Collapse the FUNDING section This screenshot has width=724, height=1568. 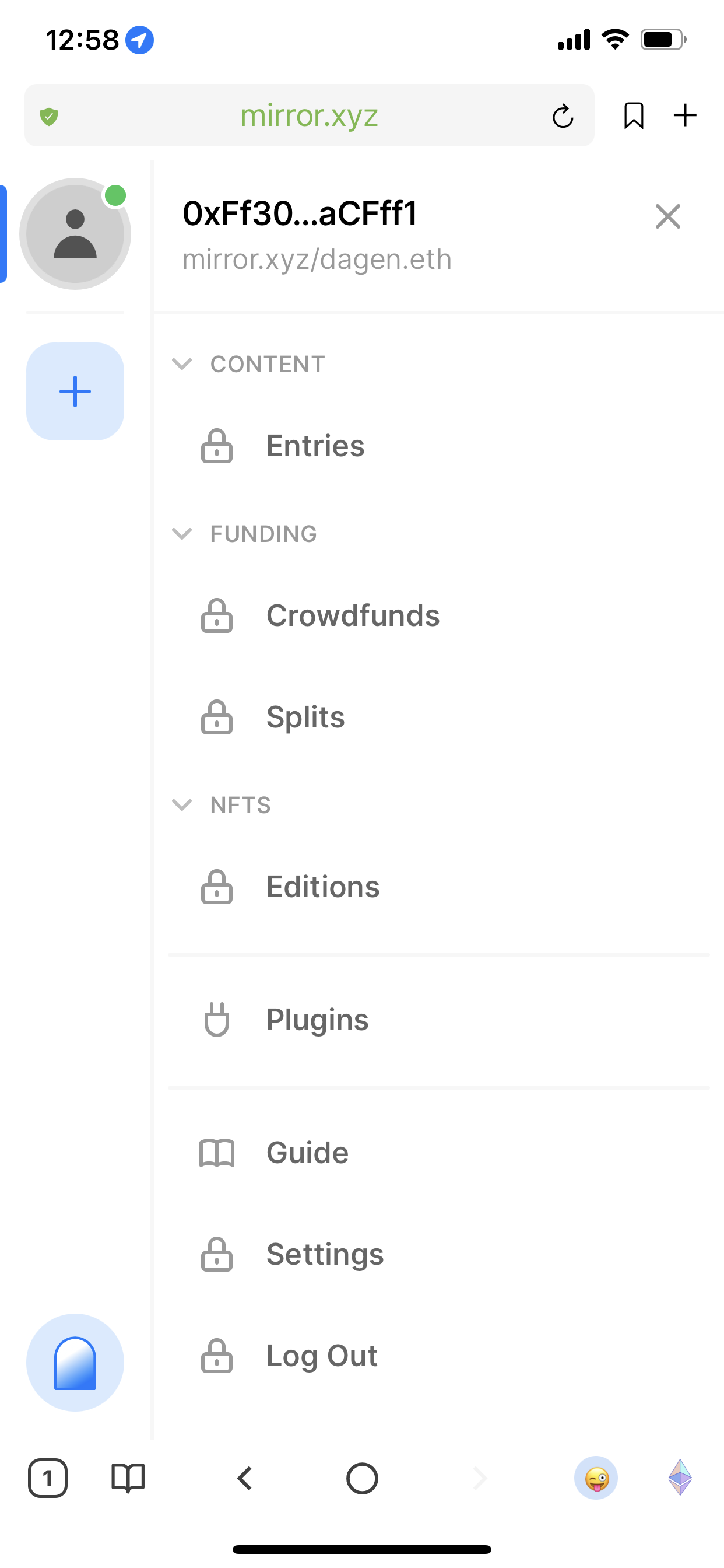coord(182,534)
